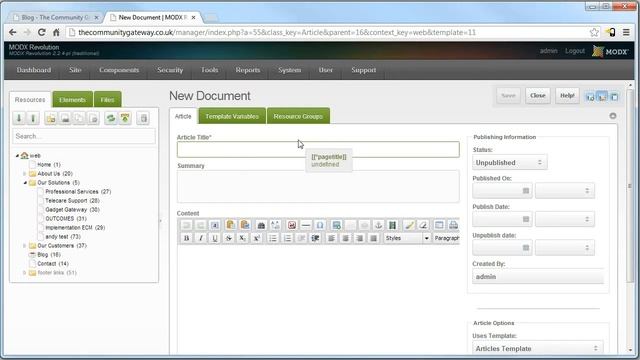
Task: Show tree sort options icon
Action: [125, 118]
